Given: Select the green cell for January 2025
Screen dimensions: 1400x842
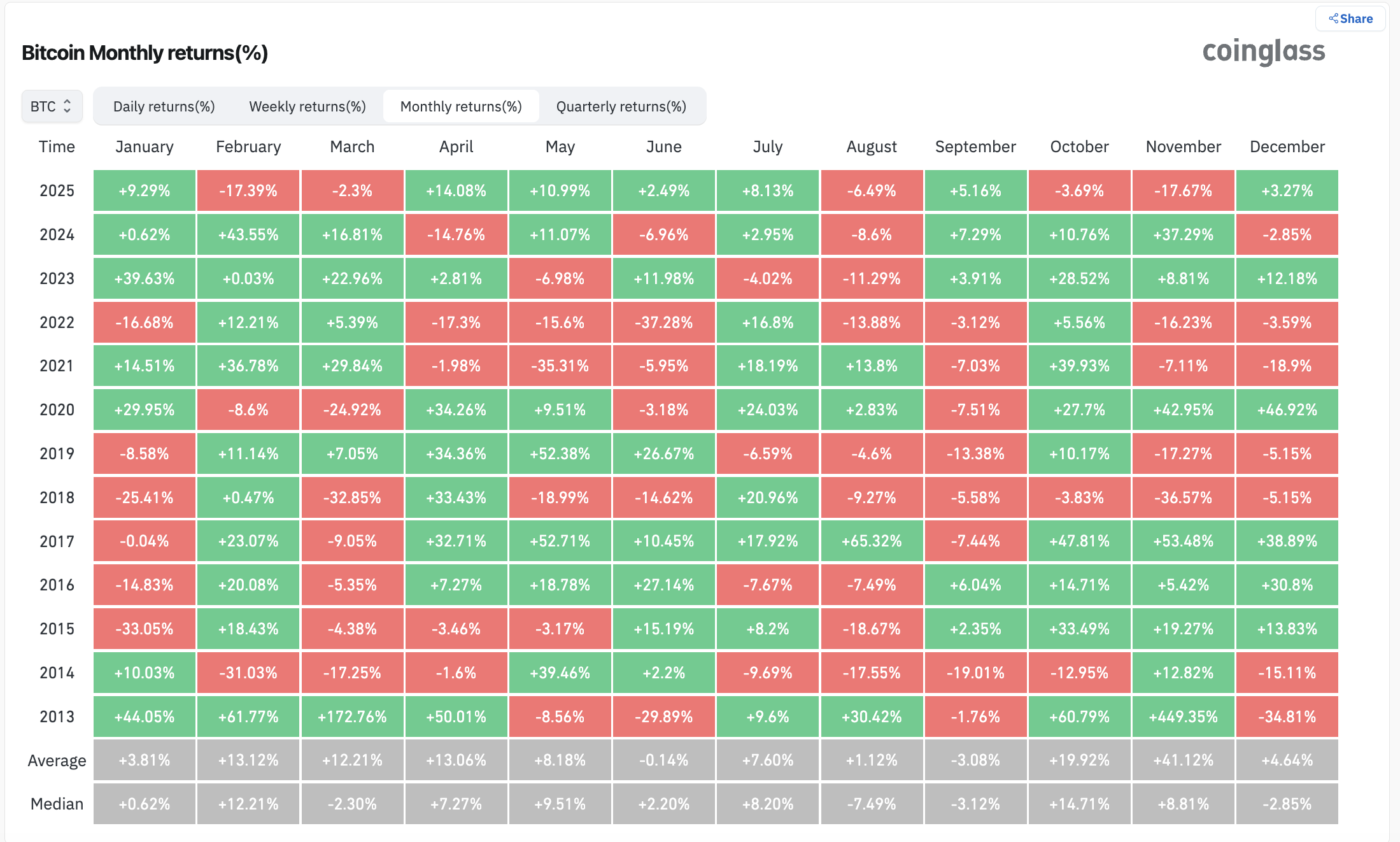Looking at the screenshot, I should [144, 190].
